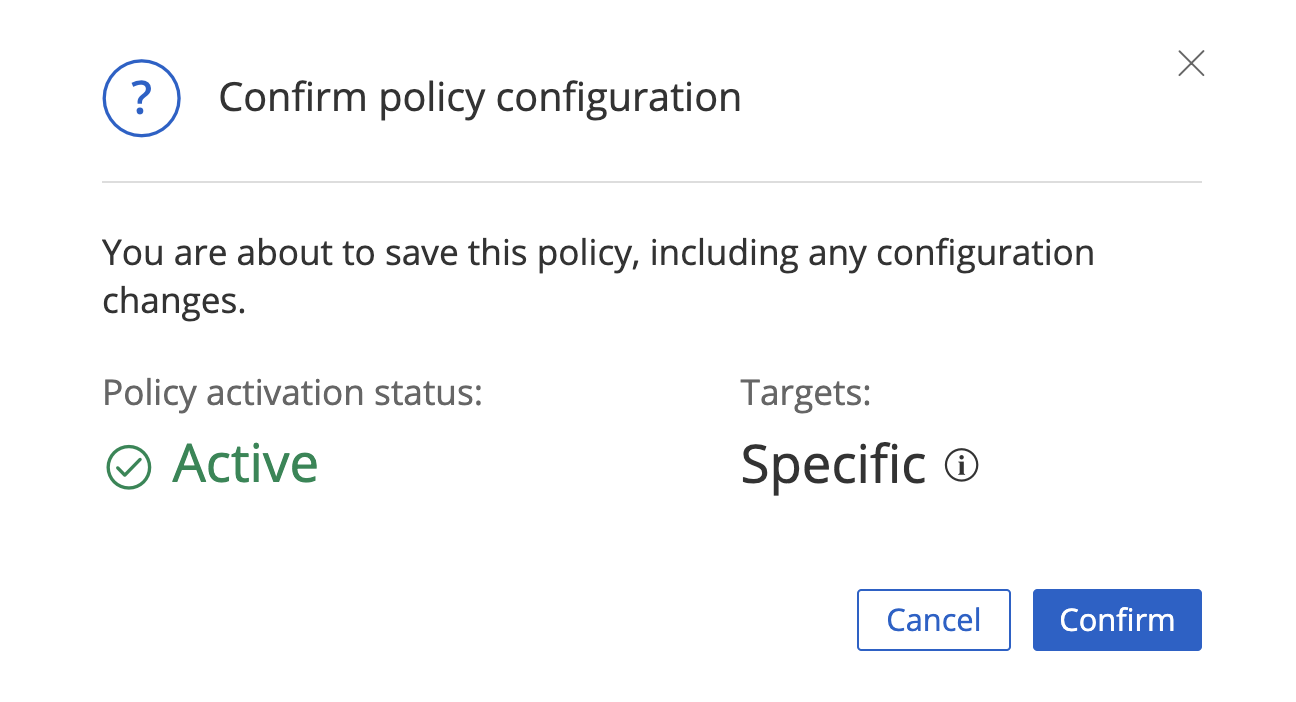The image size is (1296, 702).
Task: Click the horizontal divider under the title
Action: click(x=651, y=182)
